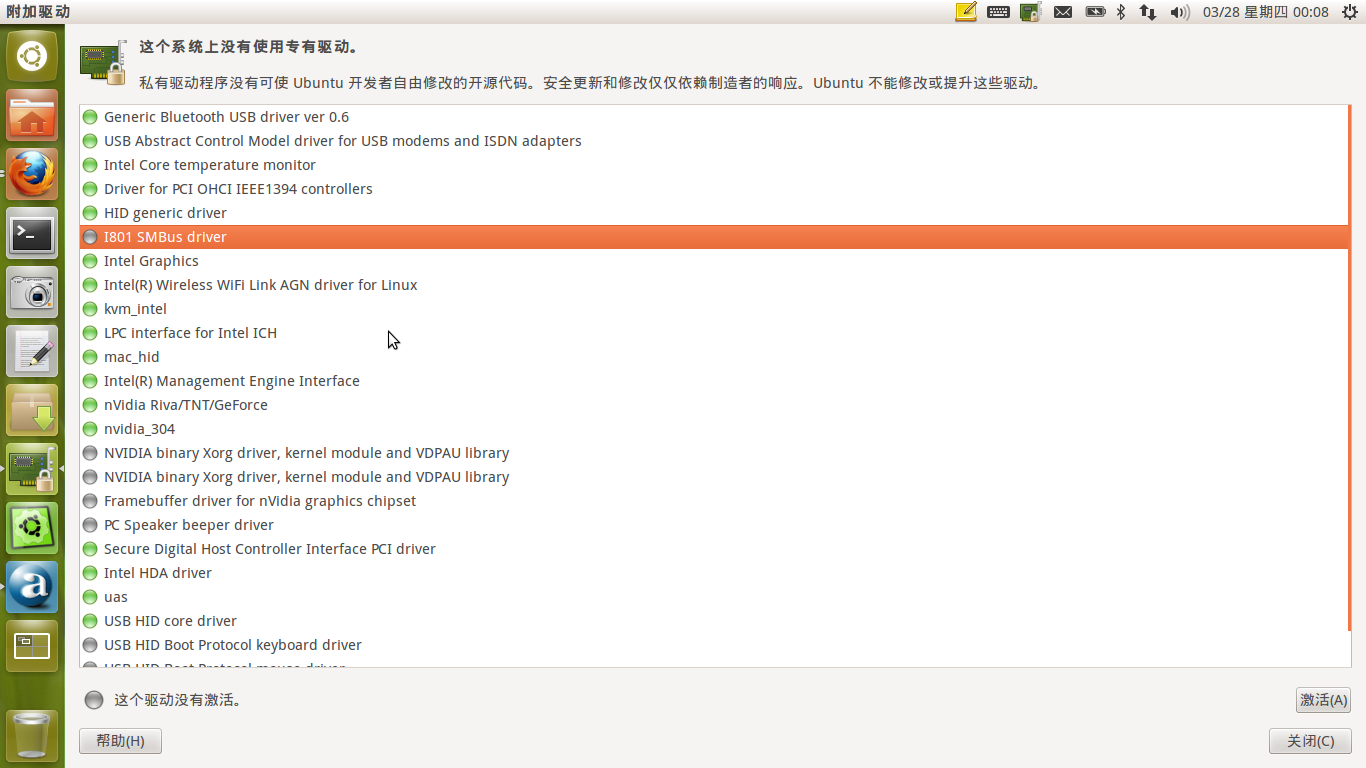The width and height of the screenshot is (1366, 768).
Task: Open the sound volume indicator
Action: [x=1179, y=12]
